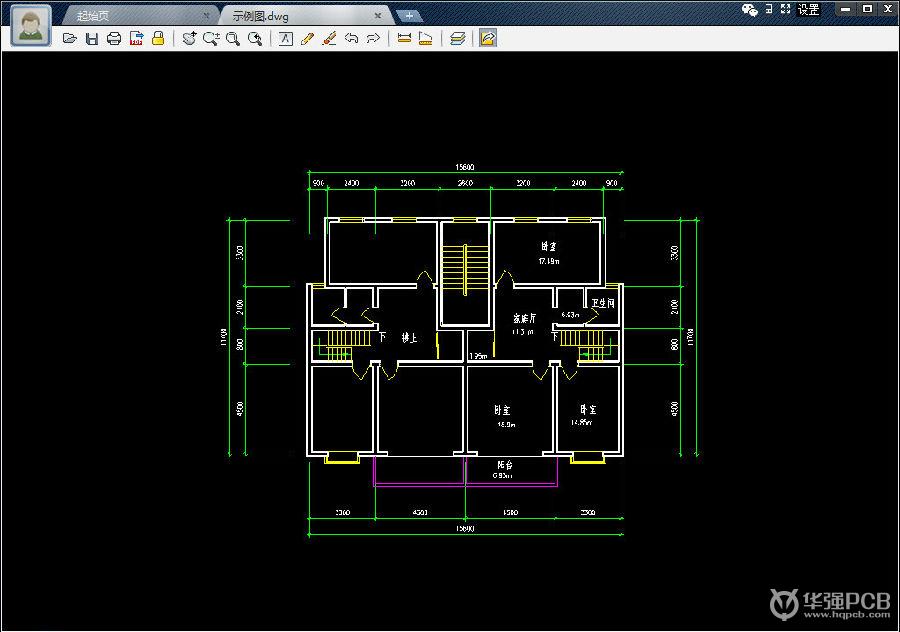This screenshot has height=632, width=900.
Task: Redo the last undone action
Action: pos(373,39)
